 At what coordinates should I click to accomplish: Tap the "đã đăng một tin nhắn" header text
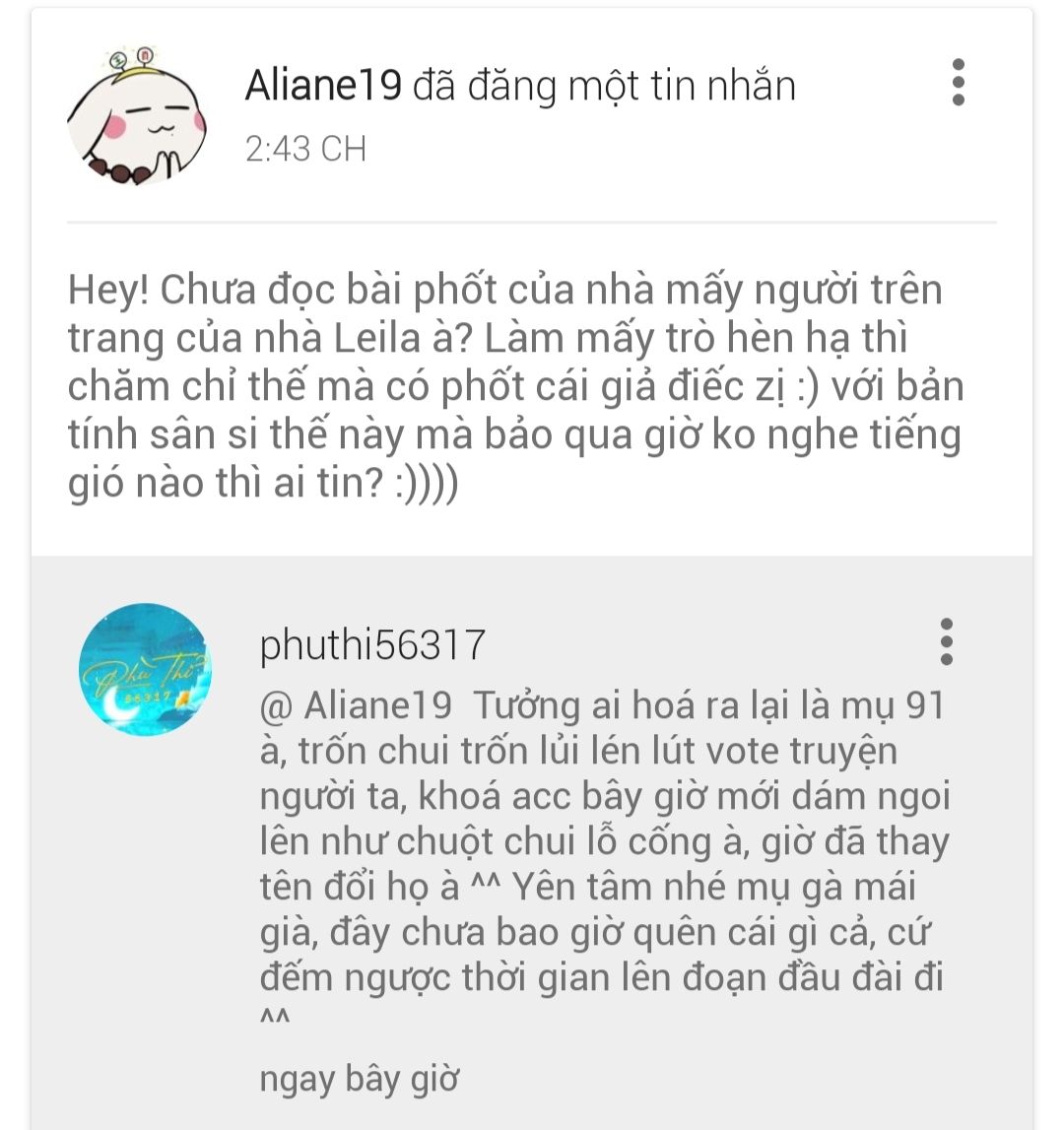(x=604, y=87)
